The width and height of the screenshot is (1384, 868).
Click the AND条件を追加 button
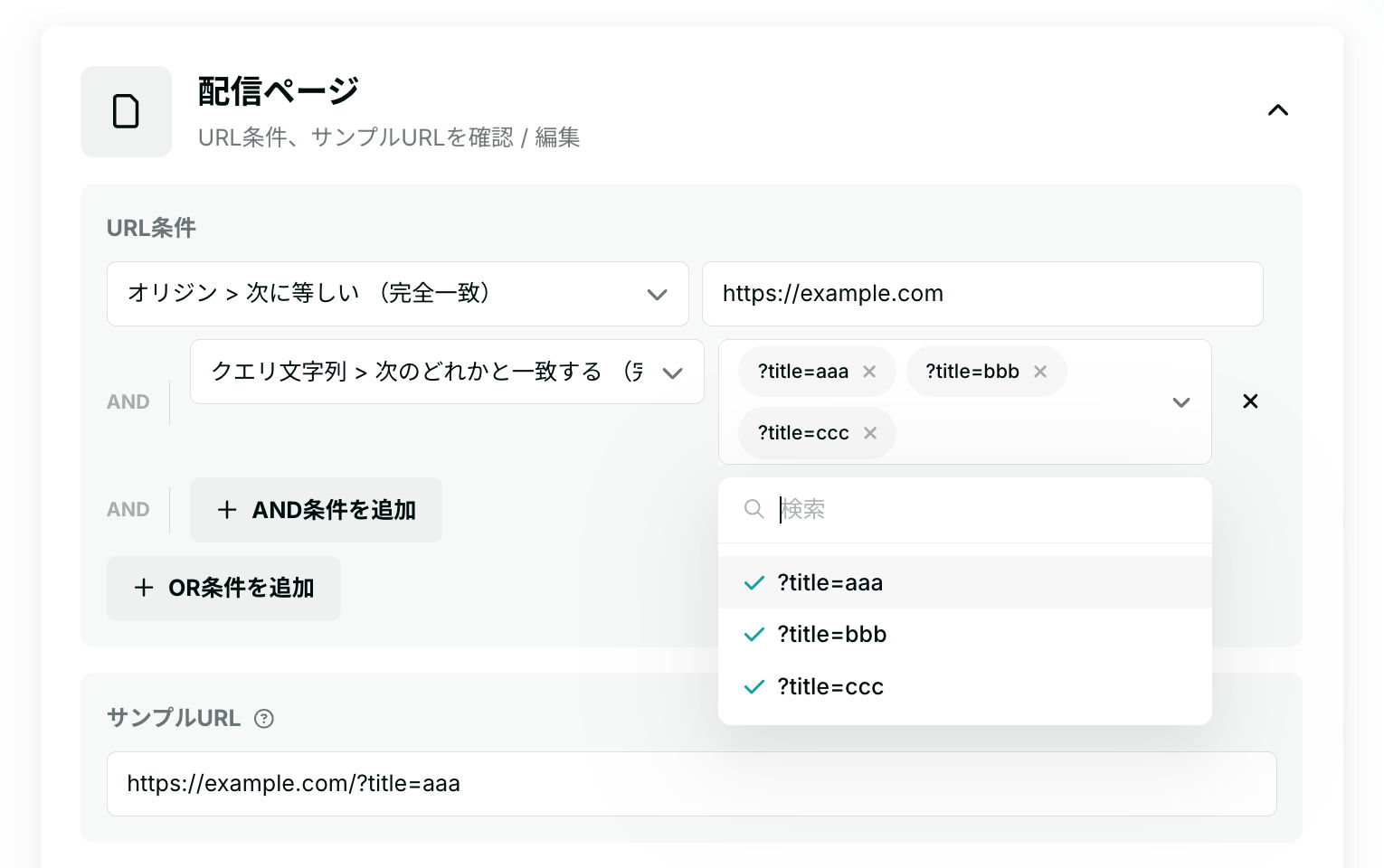click(316, 510)
